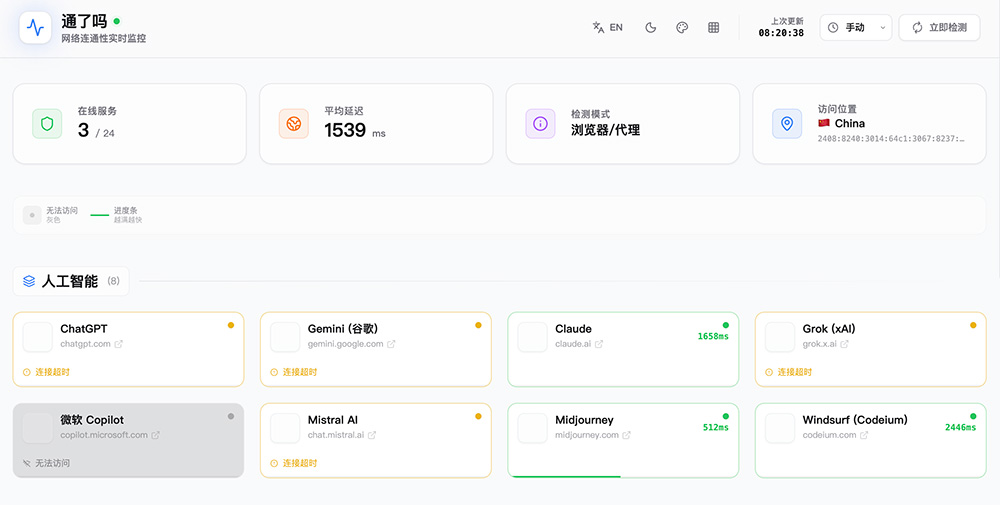Click the ChatGPT 连接超时 warning icon
1000x505 pixels.
[x=27, y=372]
